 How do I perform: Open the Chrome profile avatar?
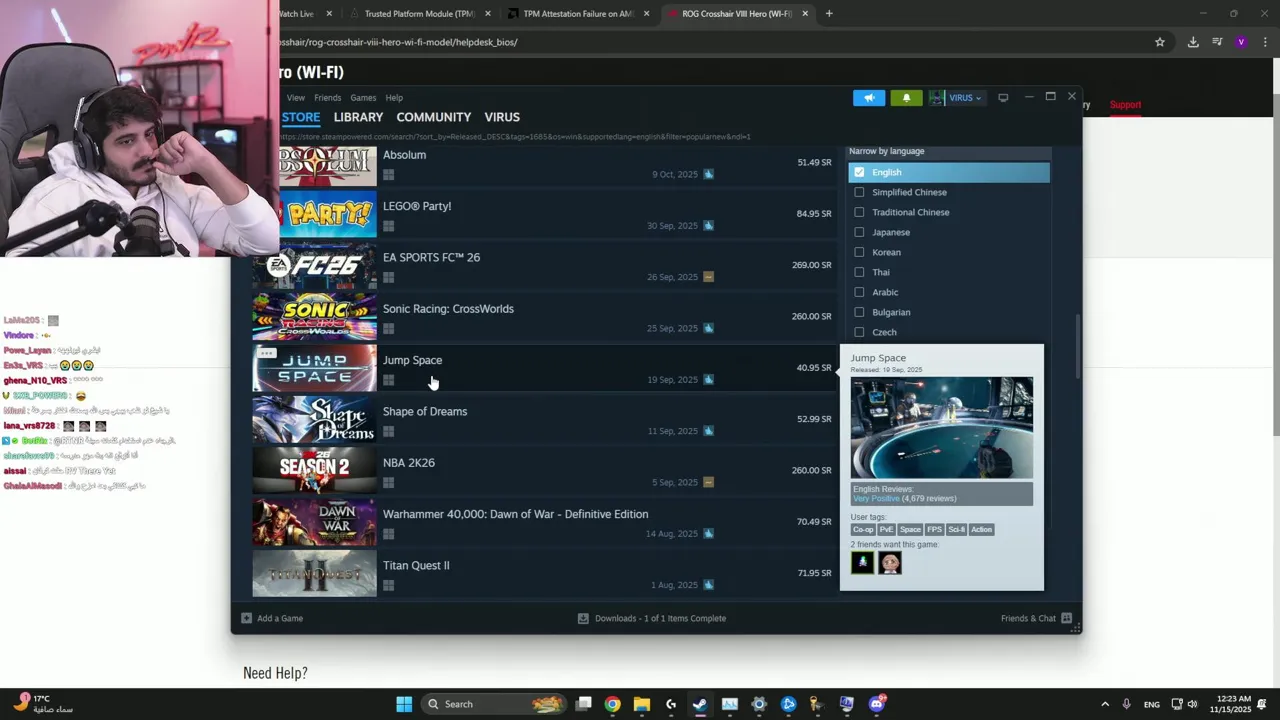click(1241, 42)
